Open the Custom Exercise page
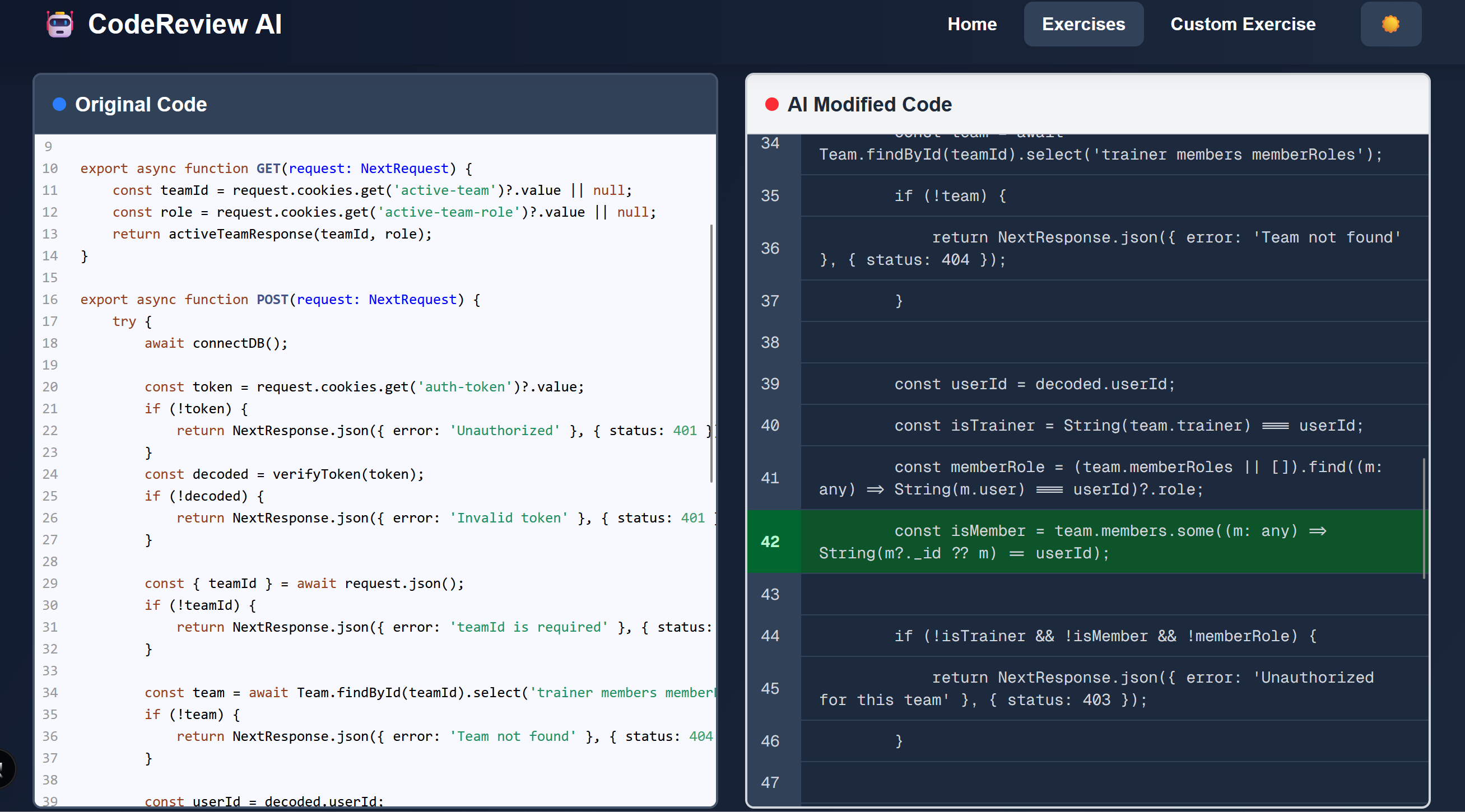Viewport: 1465px width, 812px height. coord(1242,25)
